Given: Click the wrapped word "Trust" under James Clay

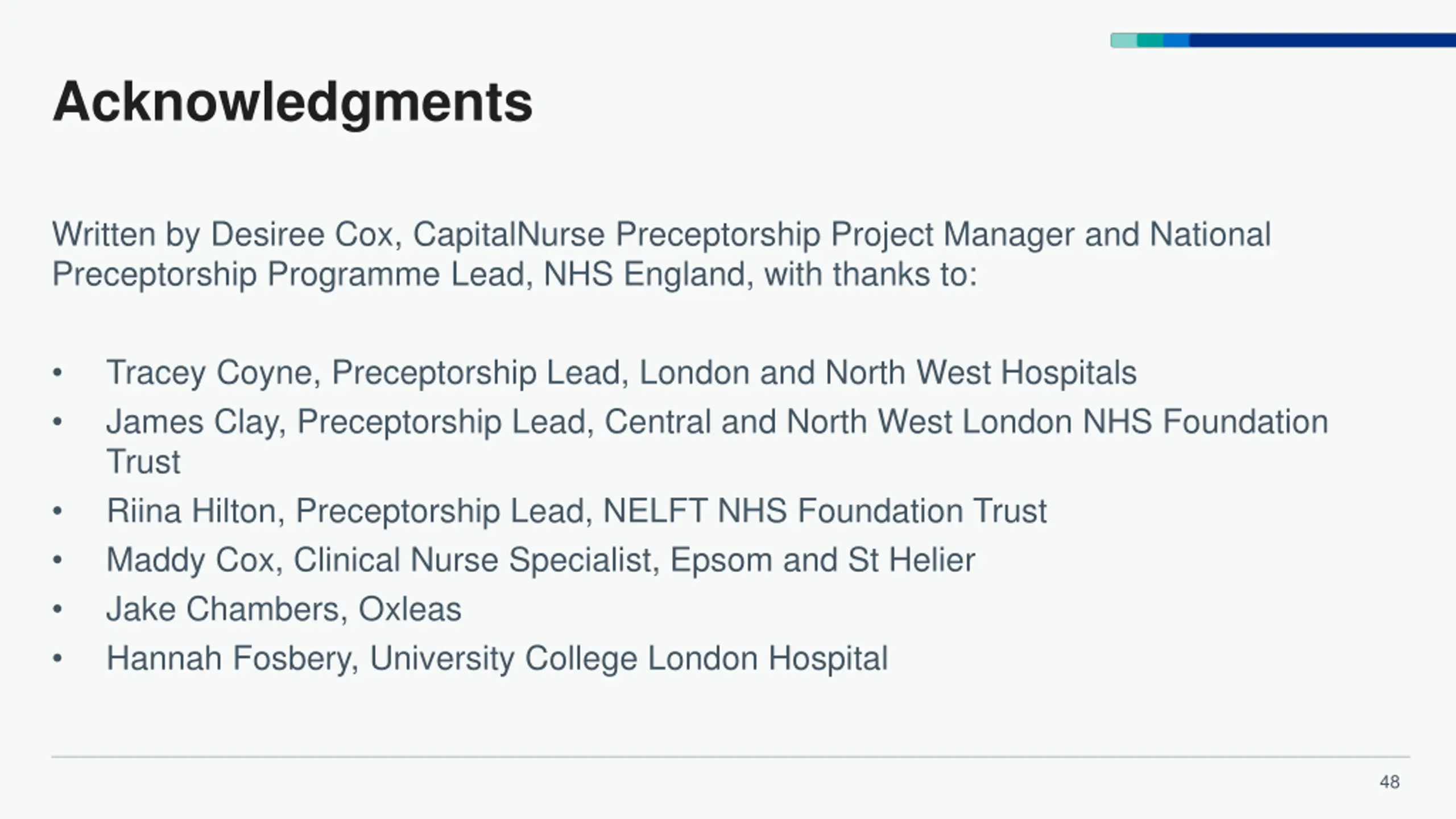Looking at the screenshot, I should [143, 461].
